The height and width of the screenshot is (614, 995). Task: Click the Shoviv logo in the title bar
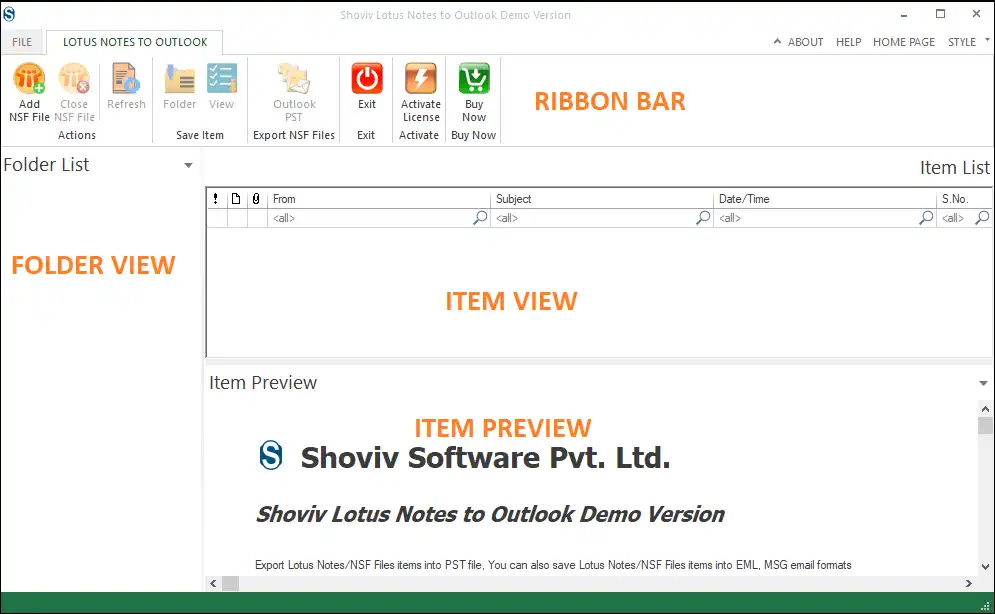(11, 14)
